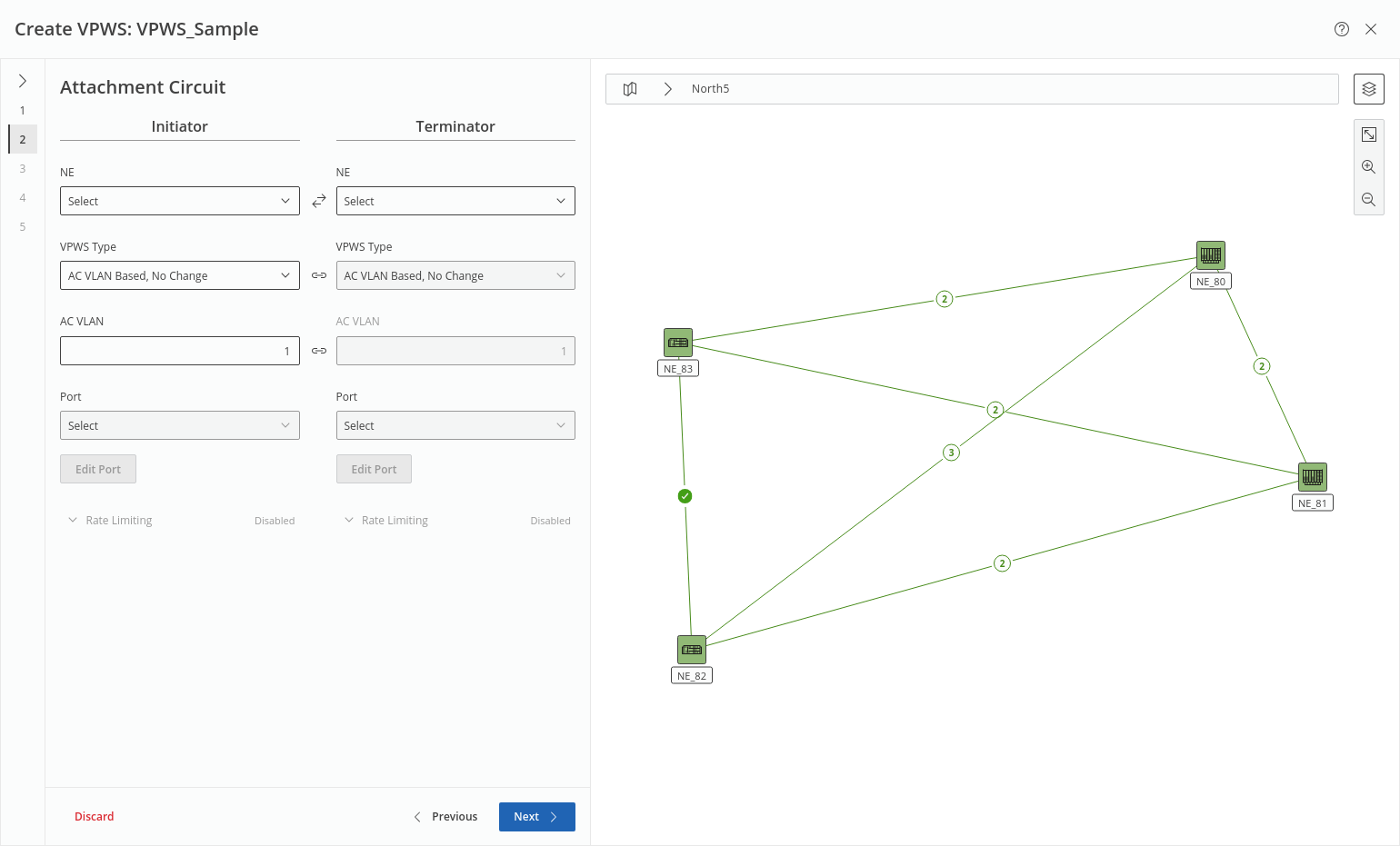Click the map icon in breadcrumb bar
The height and width of the screenshot is (846, 1400).
(630, 89)
